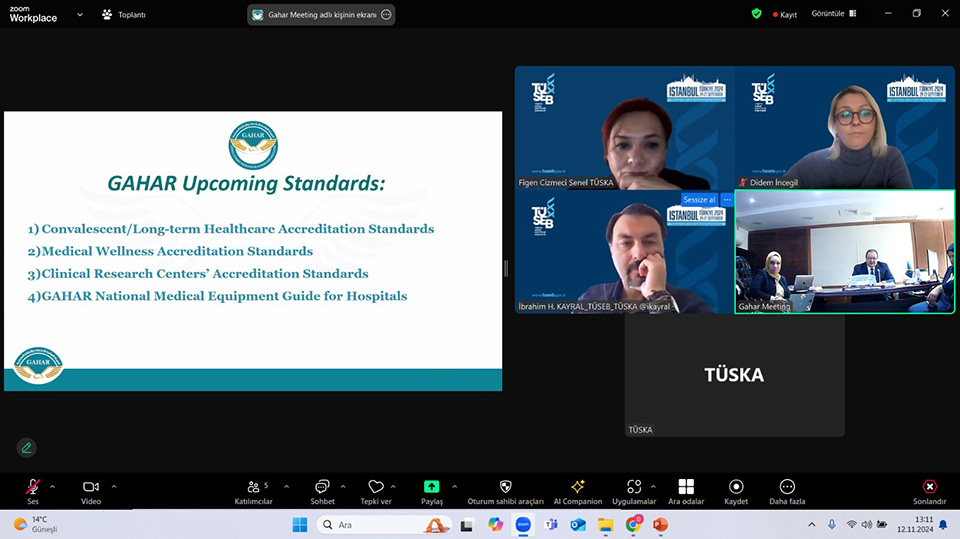The height and width of the screenshot is (539, 960).
Task: Click the Tepki ver reactions heart icon
Action: pyautogui.click(x=376, y=487)
